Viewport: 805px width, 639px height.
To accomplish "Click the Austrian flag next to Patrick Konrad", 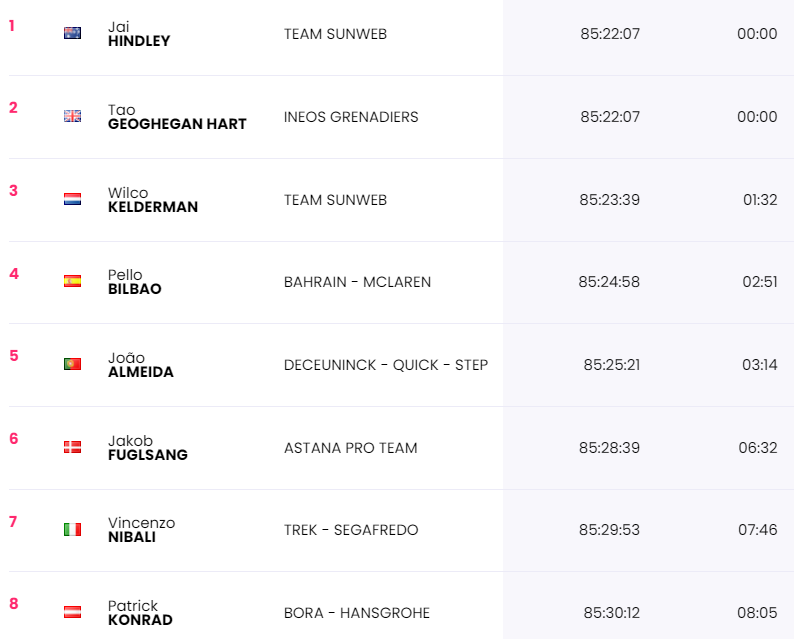I will [72, 612].
